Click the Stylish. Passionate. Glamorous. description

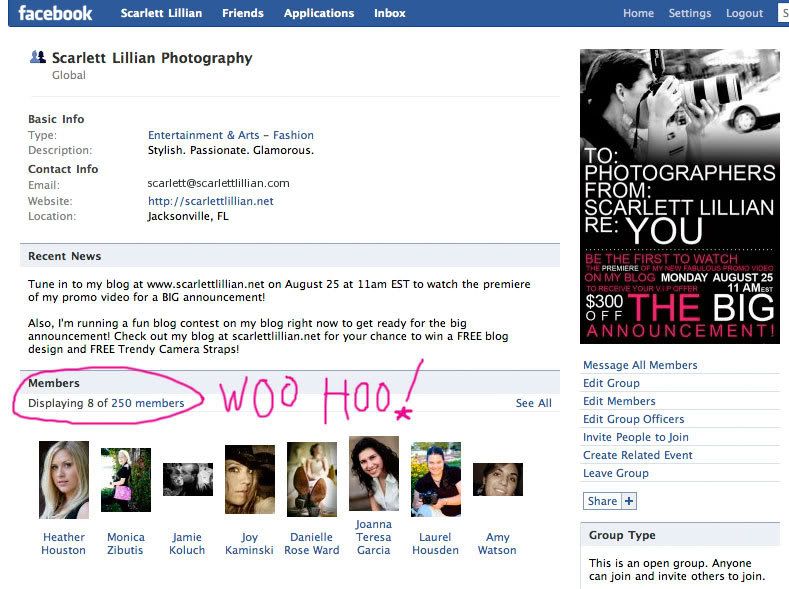[x=230, y=150]
